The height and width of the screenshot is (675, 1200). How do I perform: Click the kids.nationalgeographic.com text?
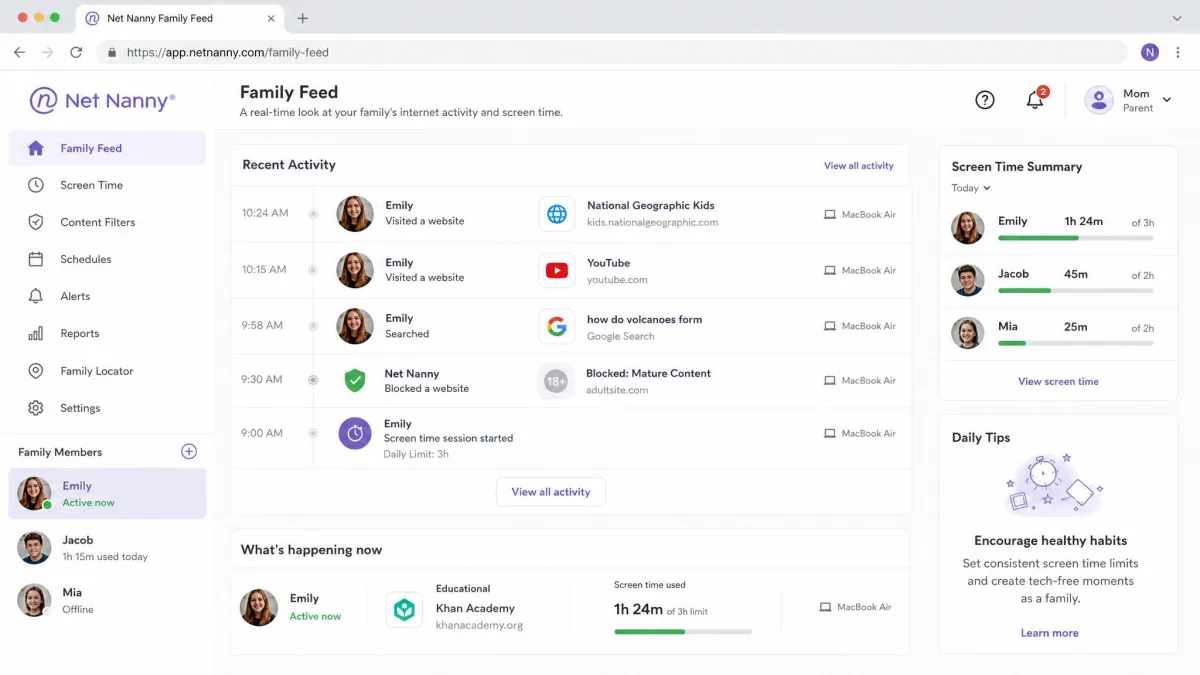(652, 223)
